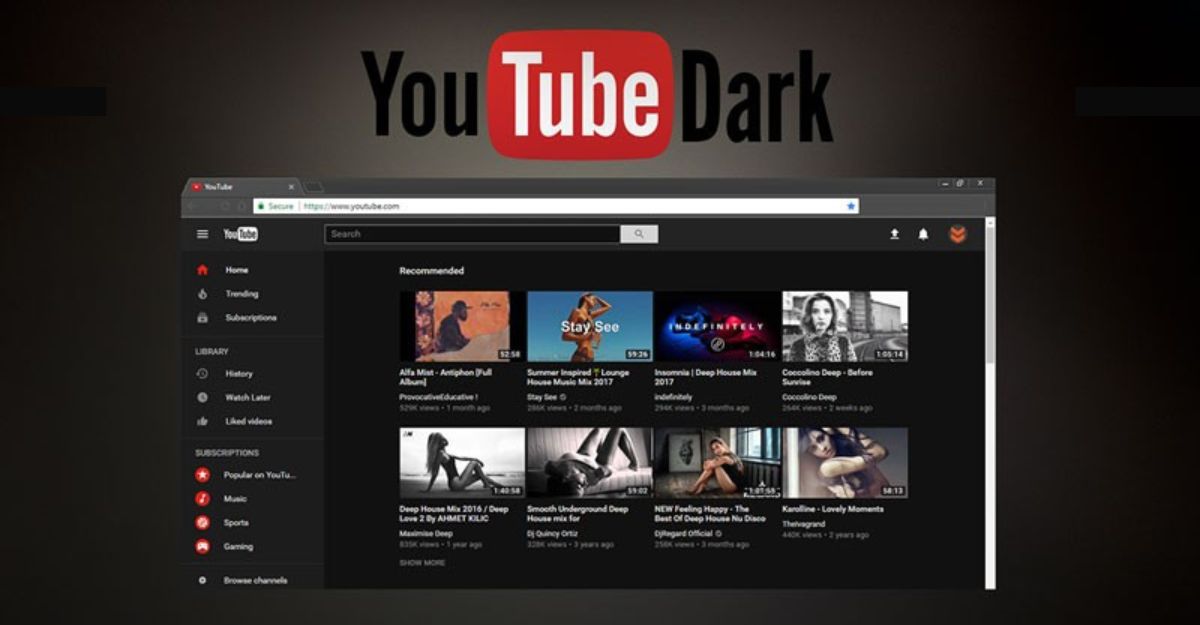Expand recommendations with SHOW MORE

(x=422, y=563)
